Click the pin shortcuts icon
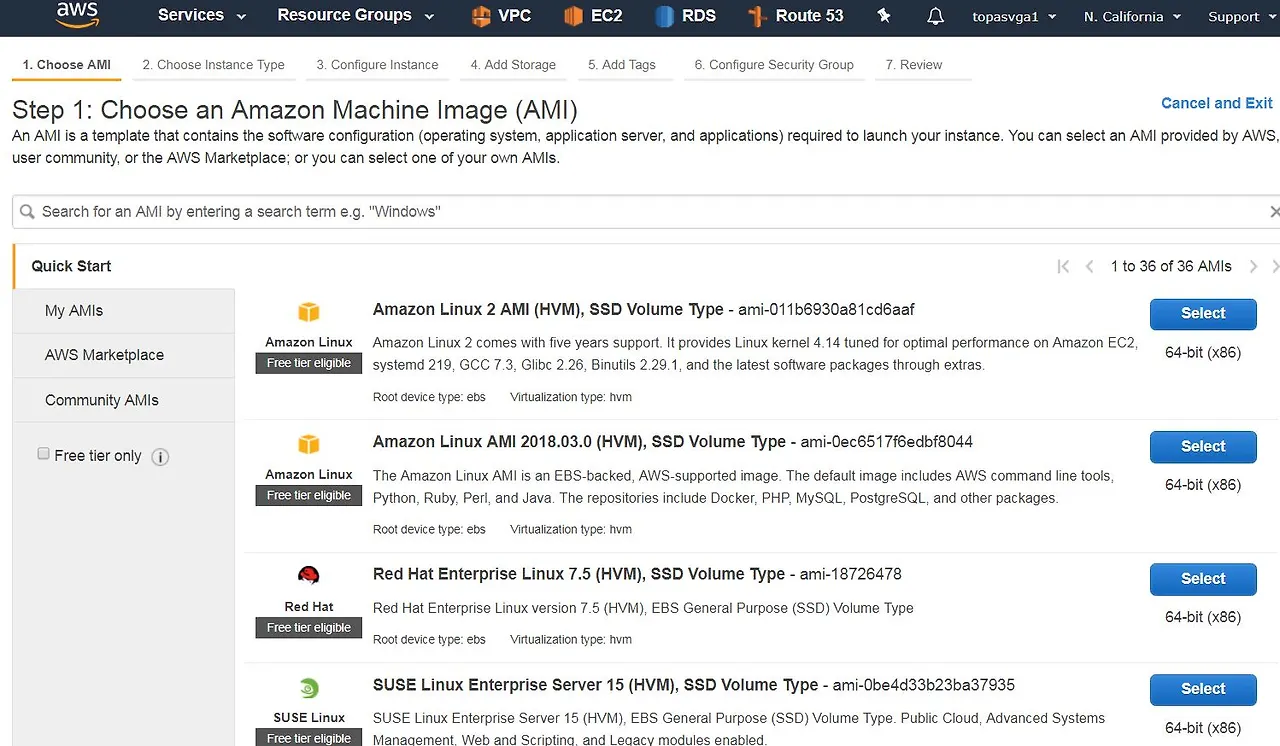This screenshot has height=746, width=1280. click(x=883, y=16)
